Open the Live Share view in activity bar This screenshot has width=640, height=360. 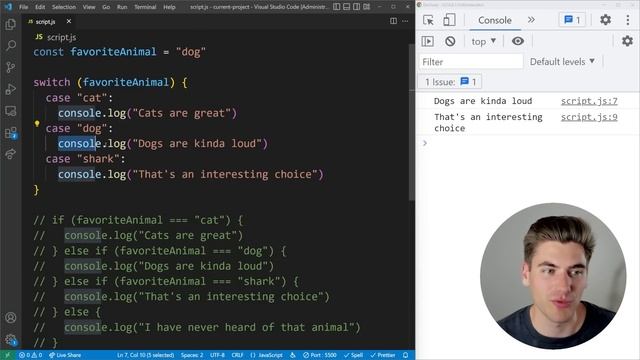click(x=11, y=154)
